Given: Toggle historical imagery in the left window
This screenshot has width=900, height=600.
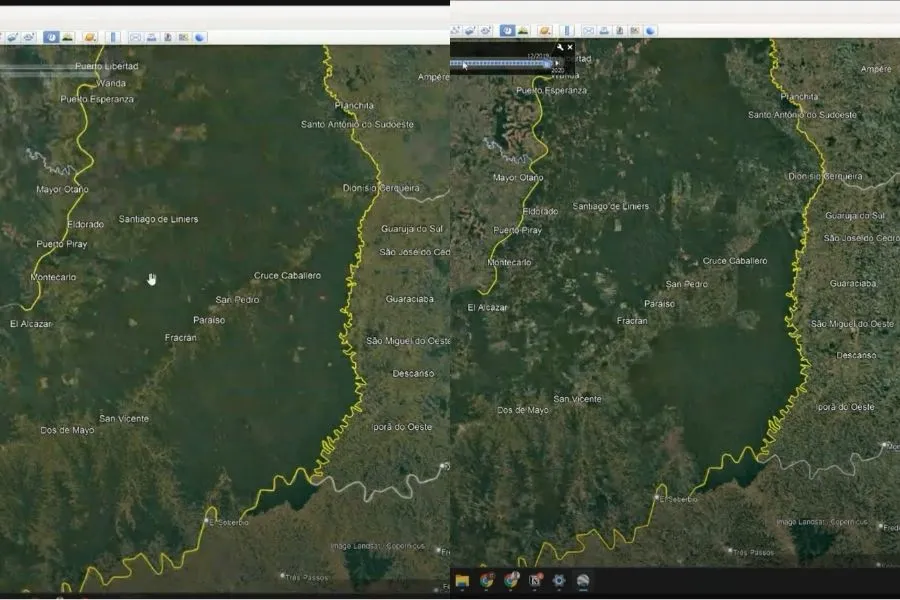Looking at the screenshot, I should coord(52,36).
